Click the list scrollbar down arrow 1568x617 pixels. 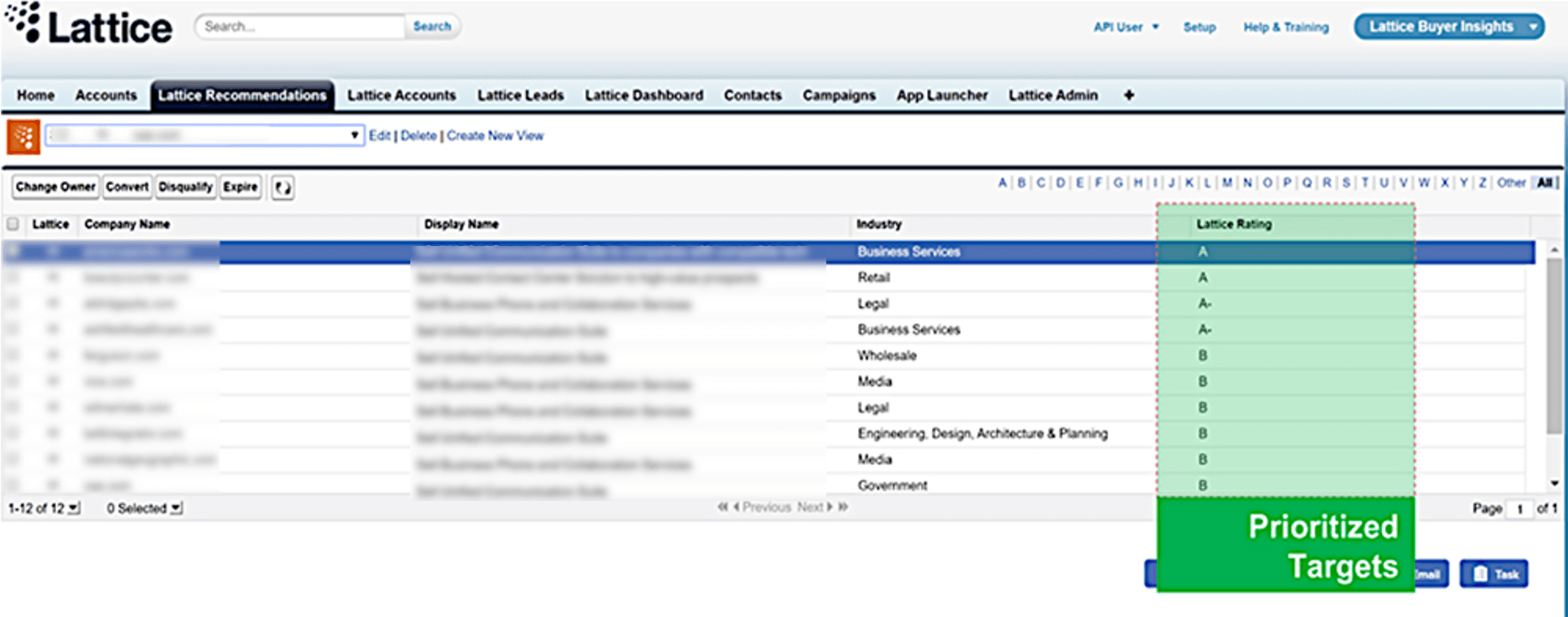click(x=1554, y=484)
